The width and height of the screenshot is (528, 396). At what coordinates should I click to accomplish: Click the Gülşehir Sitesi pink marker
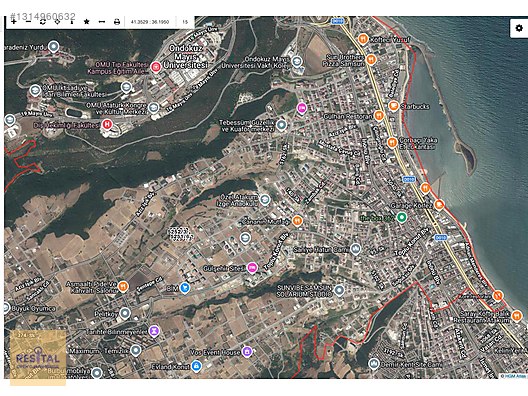point(252,268)
